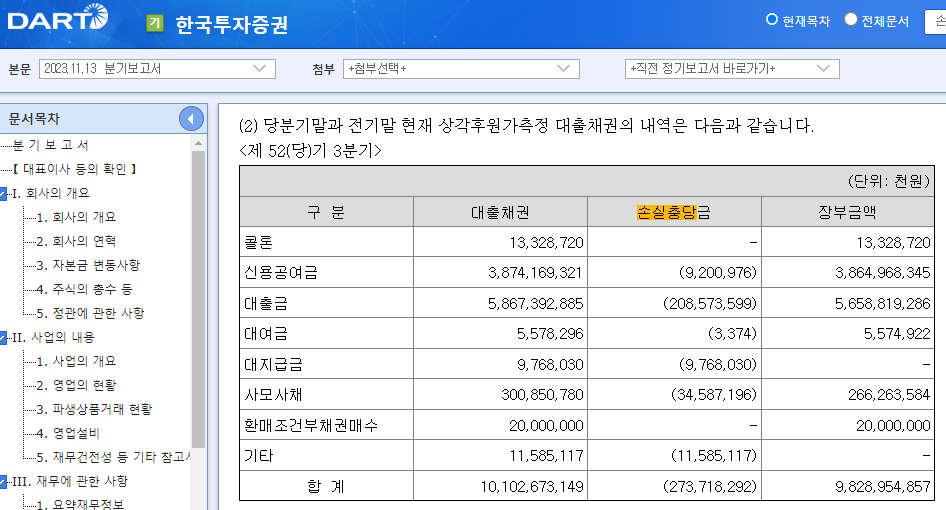The height and width of the screenshot is (510, 946).
Task: Open 대표이사 등의 확인 entry
Action: (74, 169)
